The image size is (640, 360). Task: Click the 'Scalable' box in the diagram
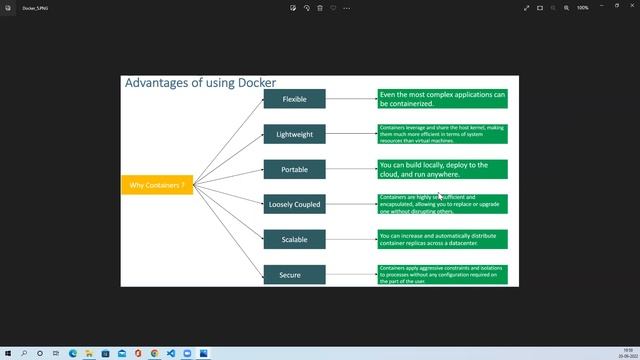click(x=294, y=240)
